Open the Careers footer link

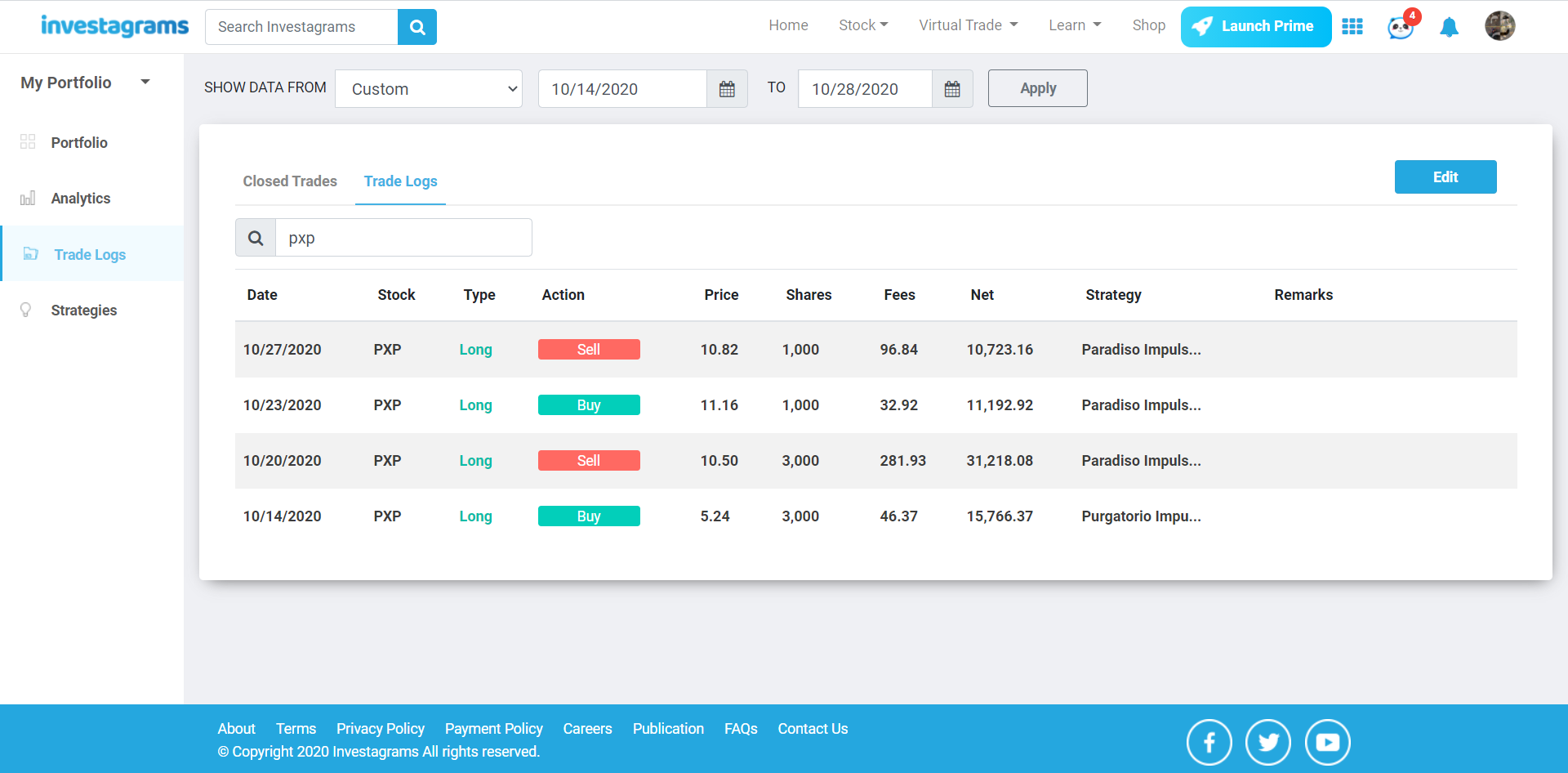pos(587,728)
